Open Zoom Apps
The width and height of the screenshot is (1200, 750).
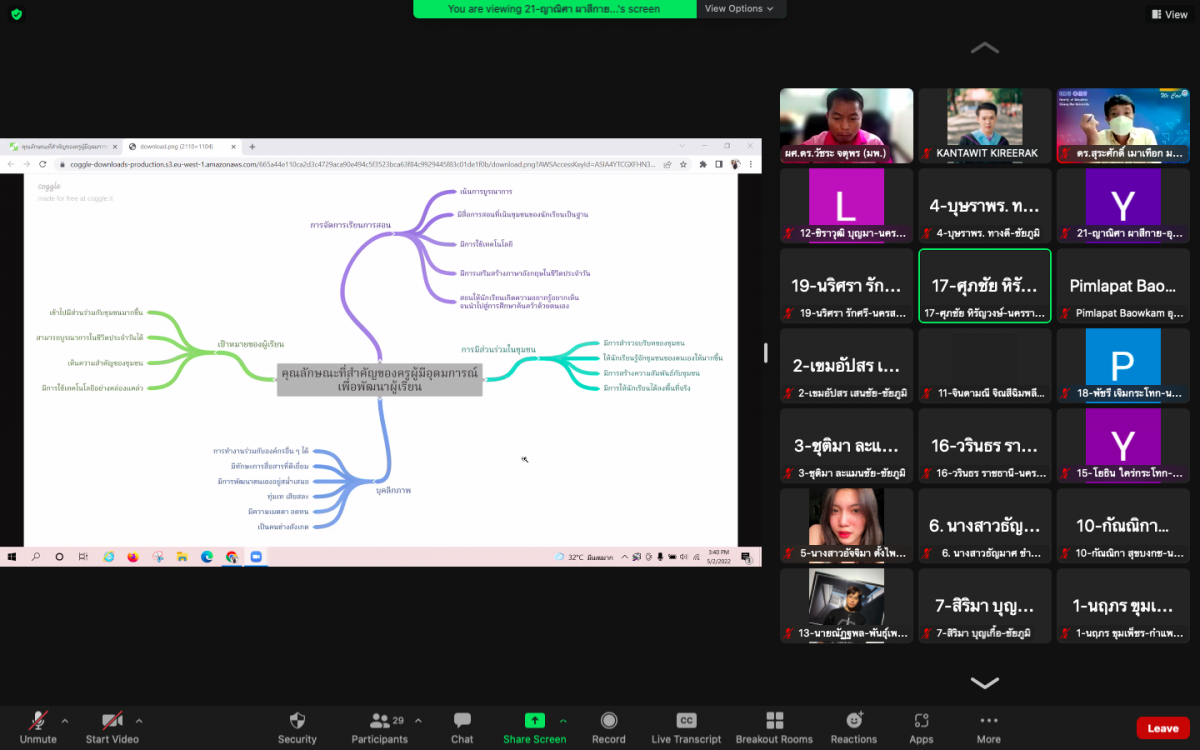pyautogui.click(x=921, y=727)
